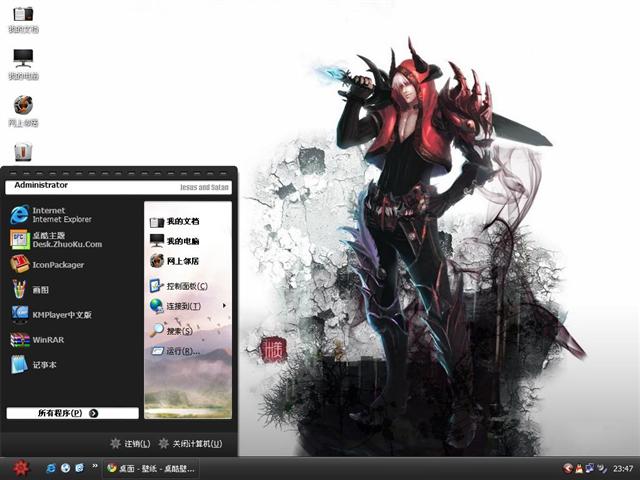Open 控制面板(C) control panel
This screenshot has height=480, width=640.
click(x=178, y=286)
